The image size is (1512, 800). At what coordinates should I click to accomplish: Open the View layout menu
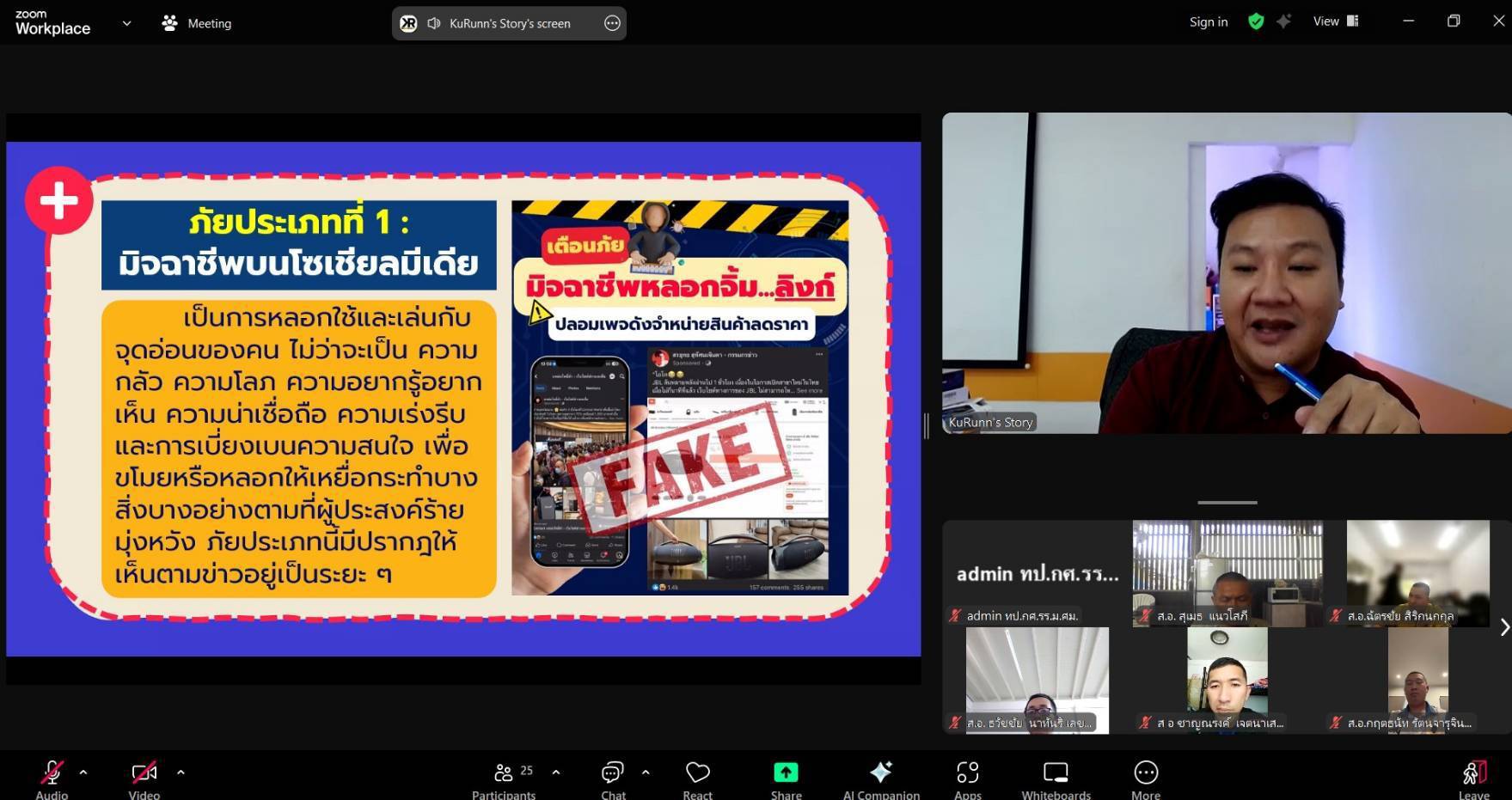(1335, 21)
